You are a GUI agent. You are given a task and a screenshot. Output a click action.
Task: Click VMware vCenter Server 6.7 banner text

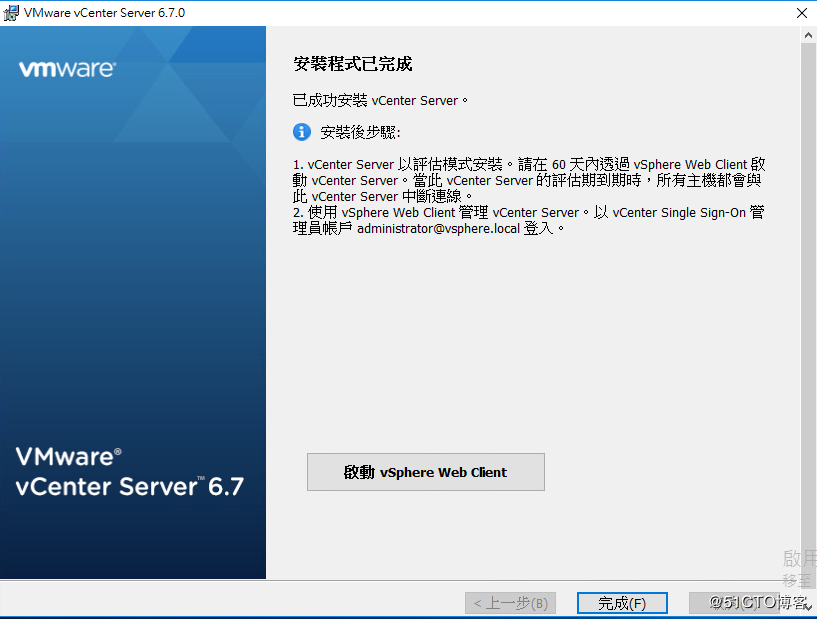130,472
